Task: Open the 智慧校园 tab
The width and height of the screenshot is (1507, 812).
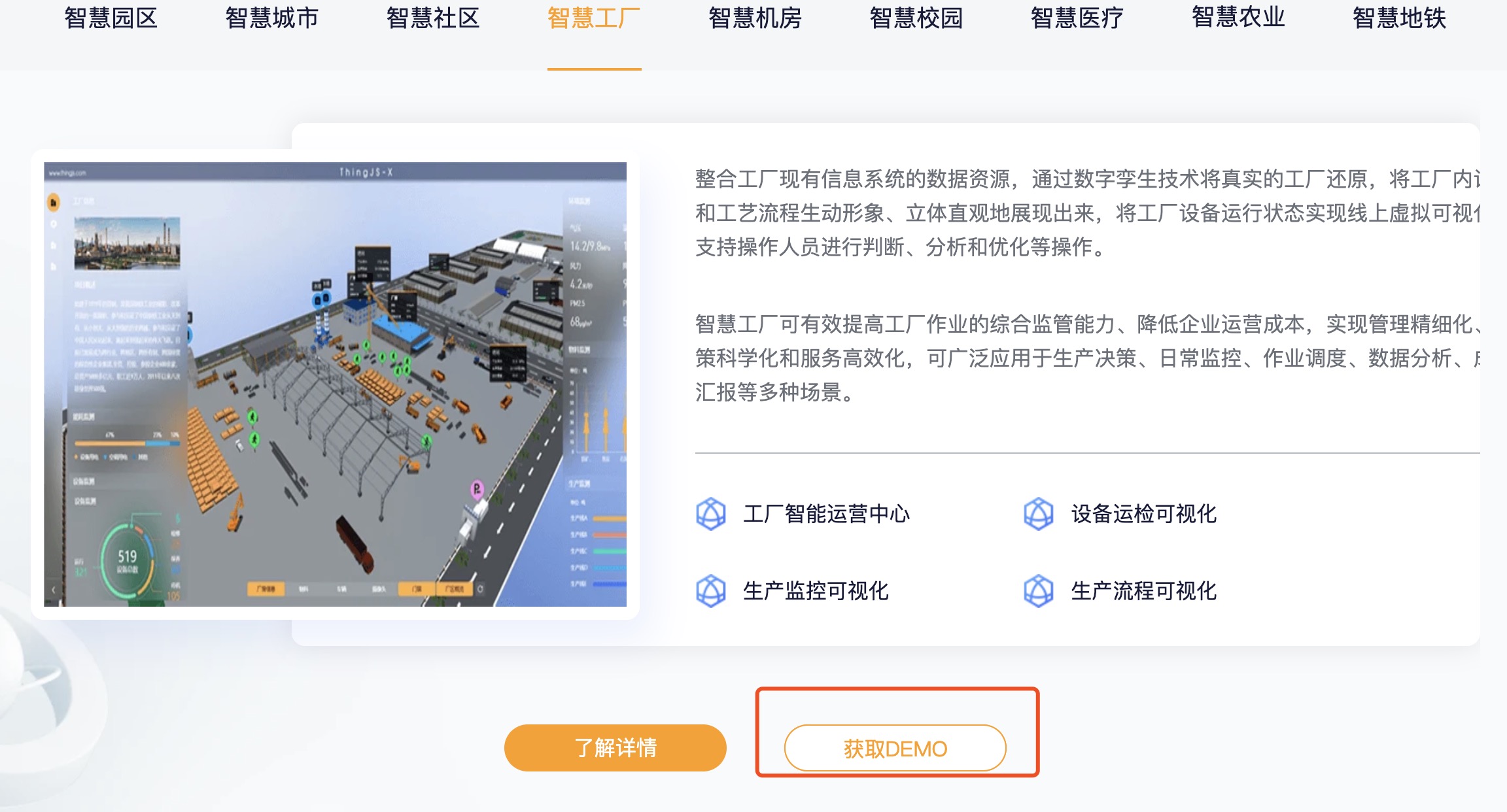Action: [916, 18]
